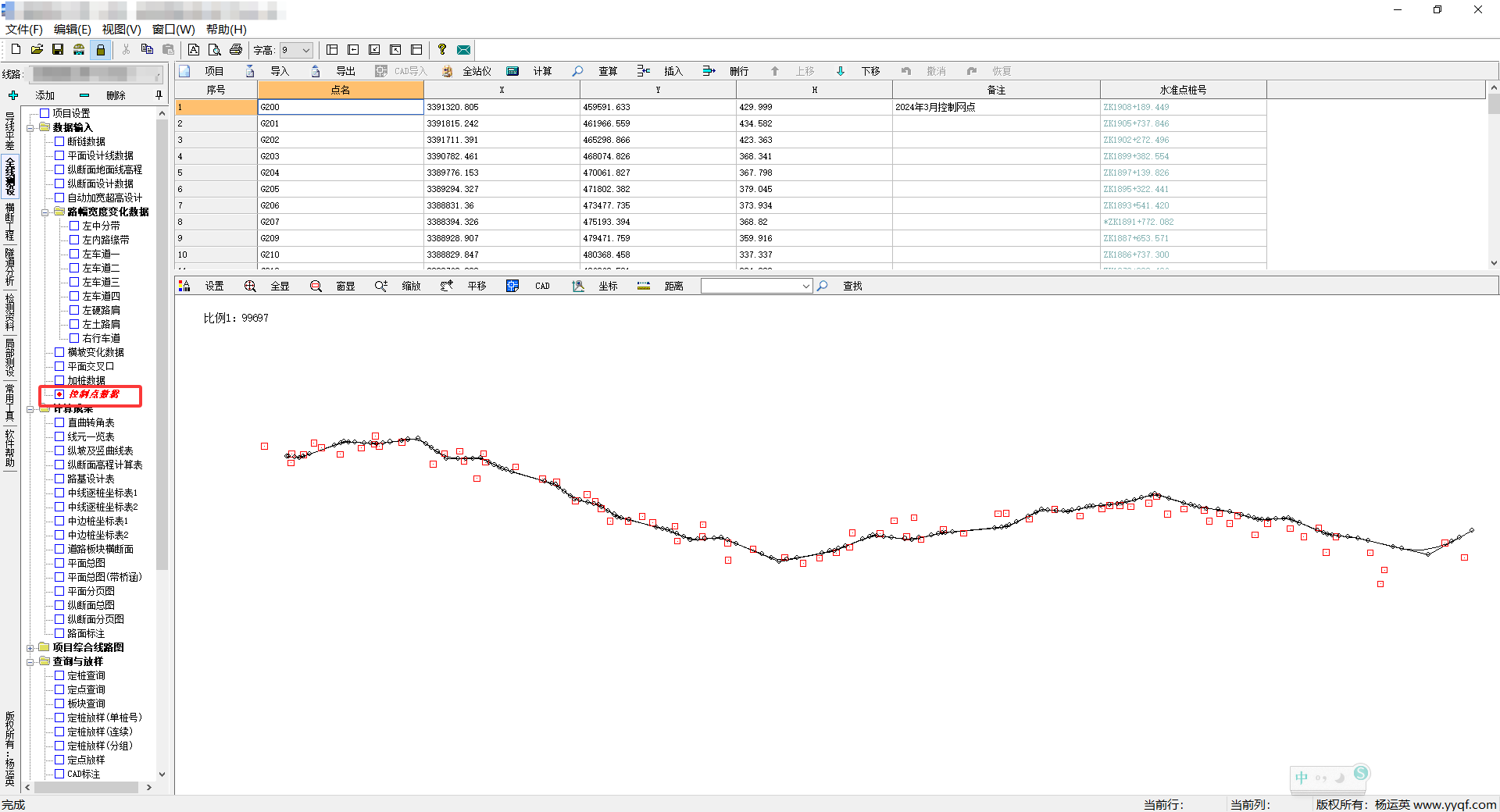The width and height of the screenshot is (1500, 812).
Task: Click the tree panel horizontal scrollbar right arrow
Action: coord(149,788)
